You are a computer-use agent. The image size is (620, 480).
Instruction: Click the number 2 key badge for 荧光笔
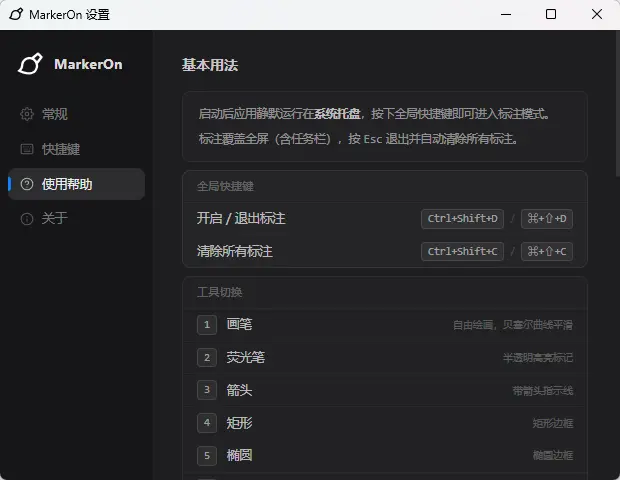click(207, 358)
